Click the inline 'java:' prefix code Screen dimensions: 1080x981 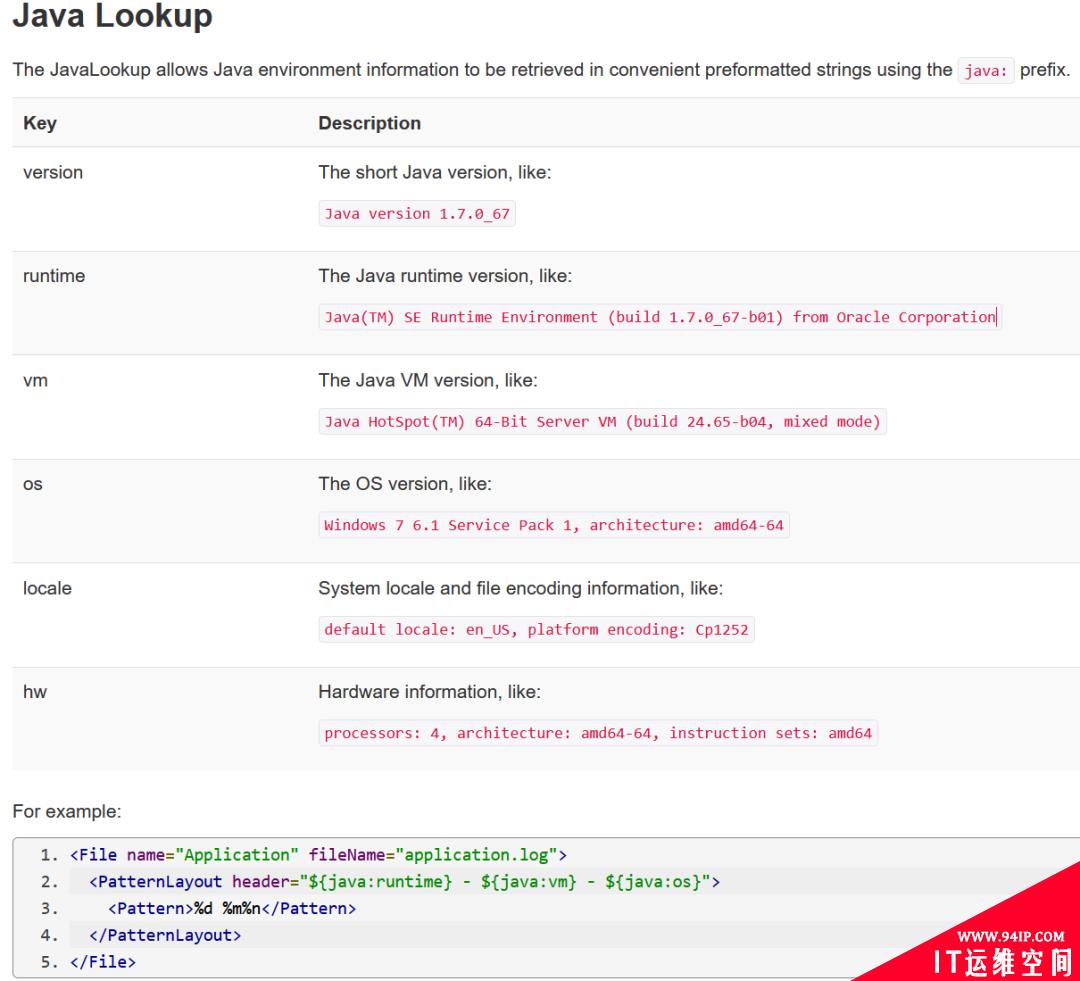[985, 70]
